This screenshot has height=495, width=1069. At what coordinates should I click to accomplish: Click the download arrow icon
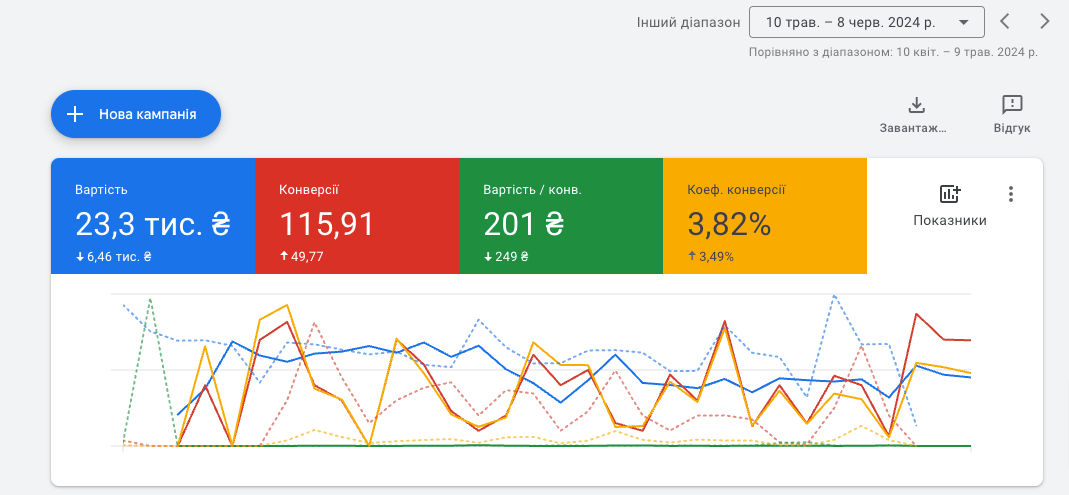tap(914, 105)
